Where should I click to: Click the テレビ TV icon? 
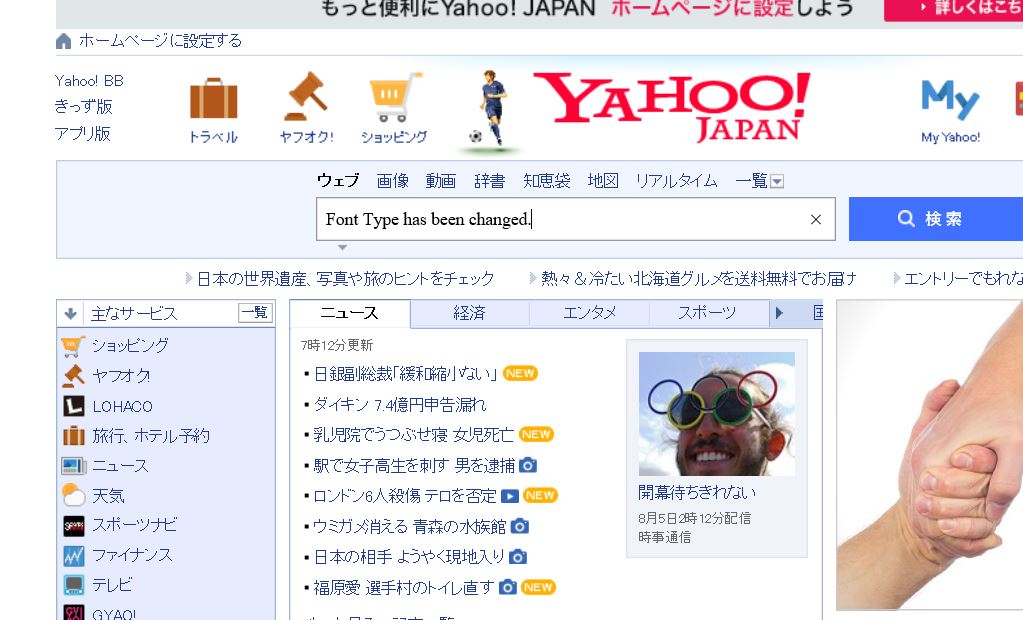74,585
